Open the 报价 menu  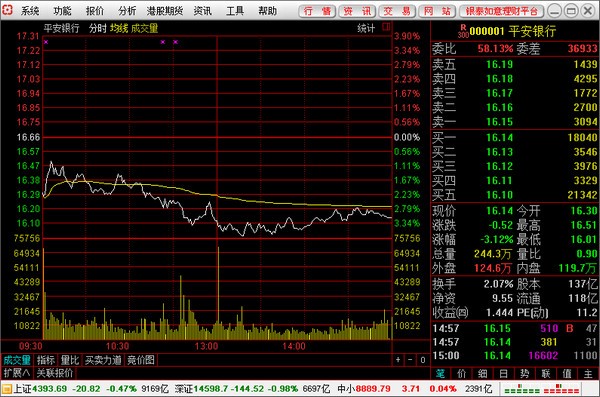tap(95, 11)
